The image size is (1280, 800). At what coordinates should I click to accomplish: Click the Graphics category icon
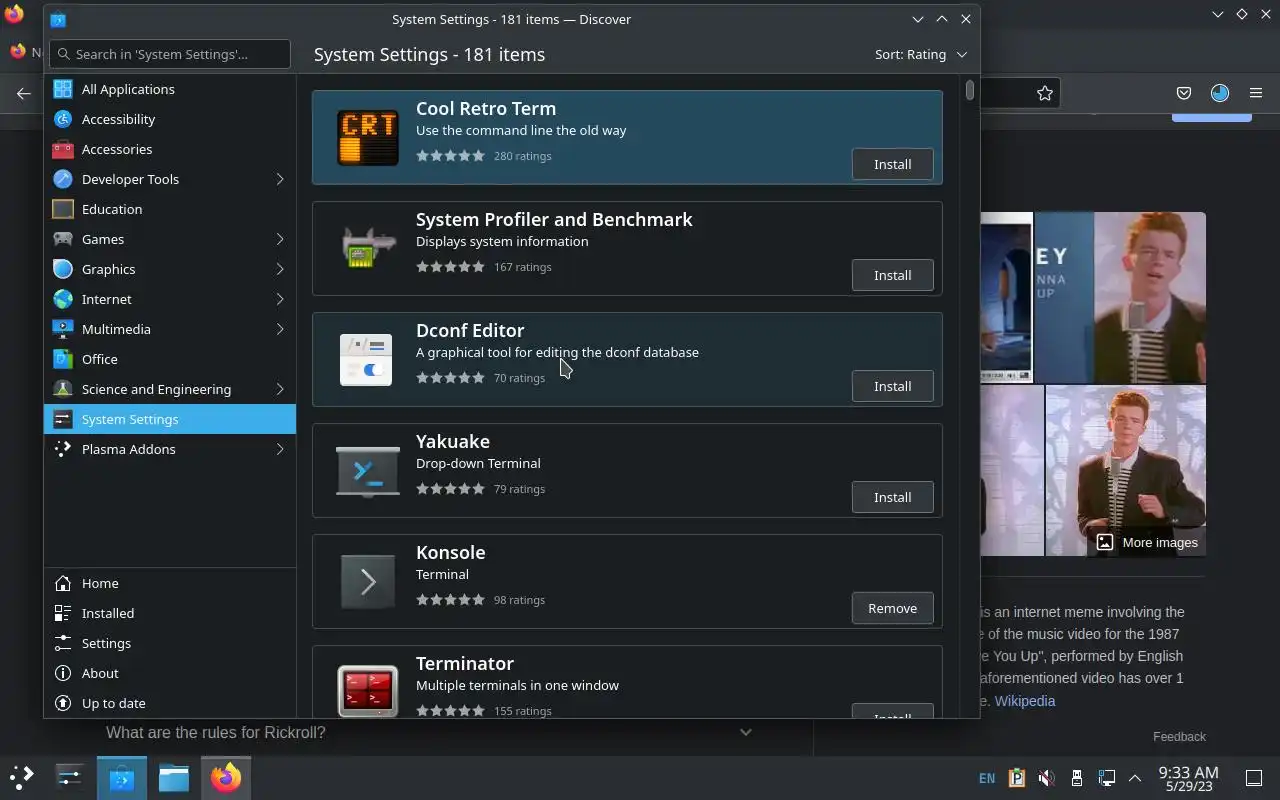click(x=63, y=269)
